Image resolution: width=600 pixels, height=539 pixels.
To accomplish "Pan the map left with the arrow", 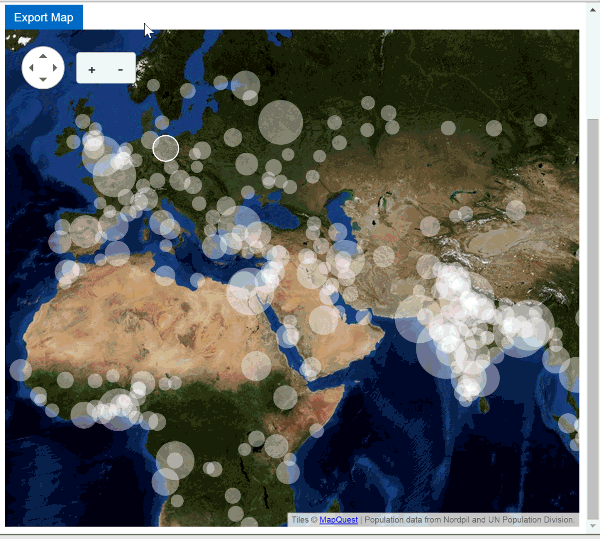I will click(31, 68).
